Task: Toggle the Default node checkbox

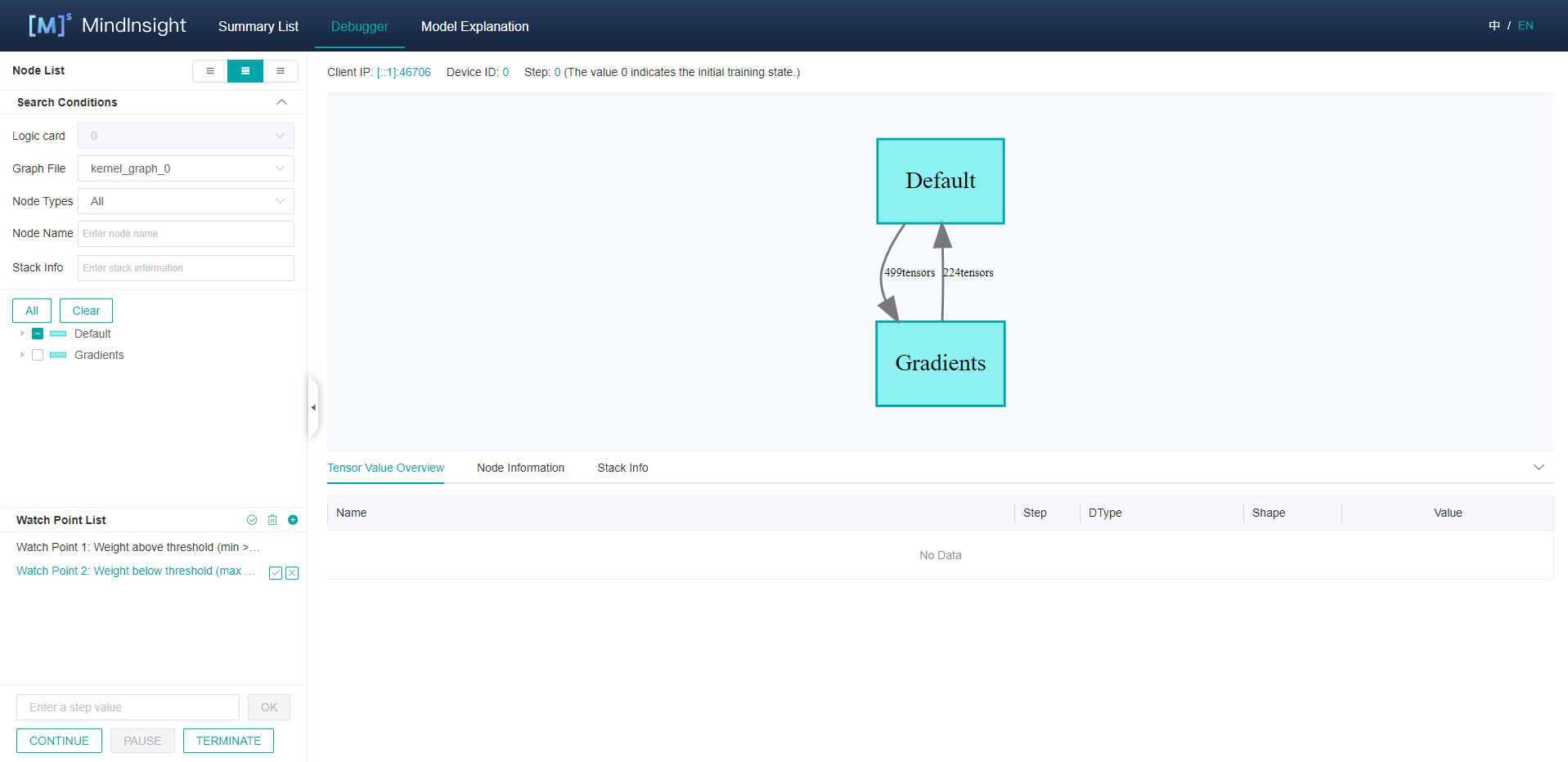Action: (x=38, y=334)
